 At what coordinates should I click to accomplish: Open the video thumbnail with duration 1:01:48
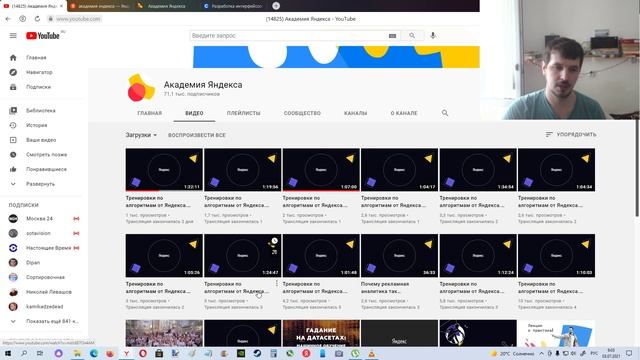(x=321, y=256)
